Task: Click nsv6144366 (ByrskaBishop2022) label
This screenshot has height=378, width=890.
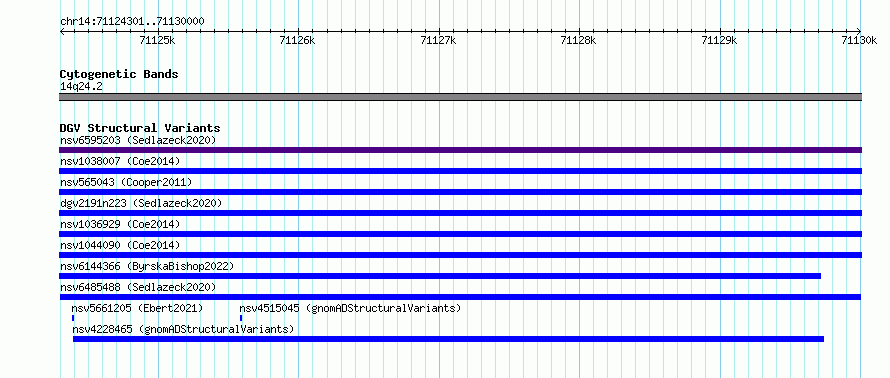Action: (147, 266)
